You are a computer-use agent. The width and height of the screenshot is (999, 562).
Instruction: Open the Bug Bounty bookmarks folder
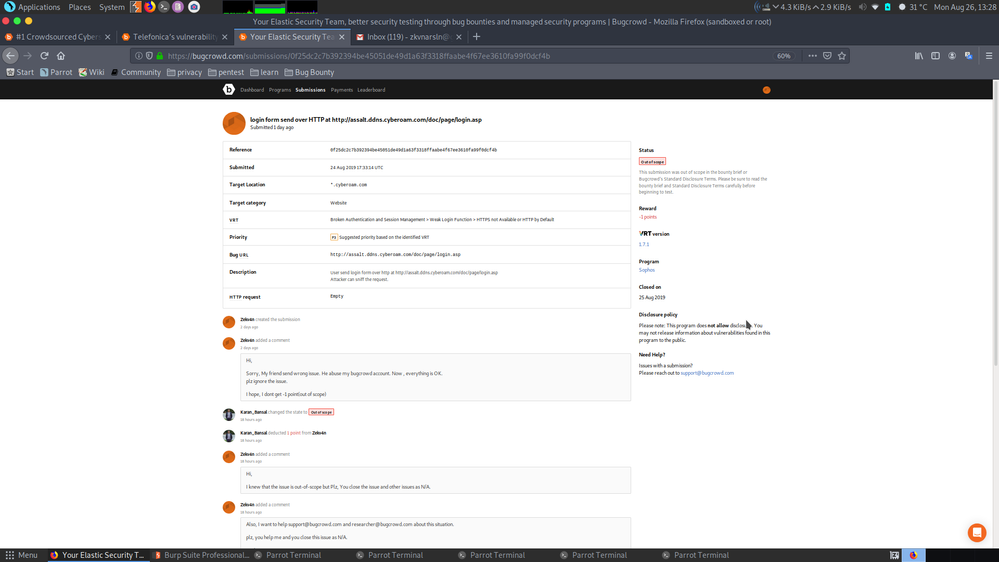coord(309,73)
